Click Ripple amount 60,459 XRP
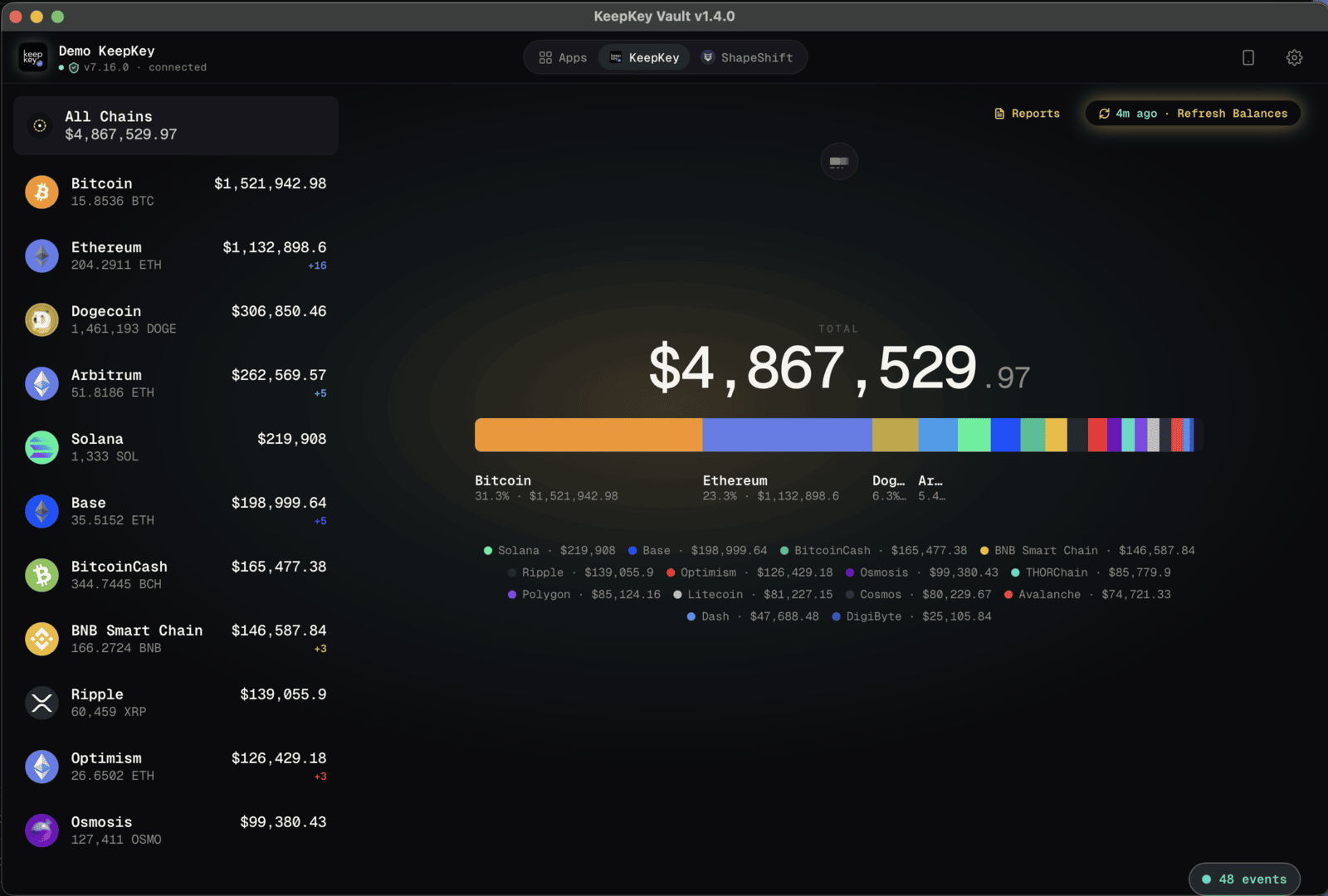This screenshot has width=1328, height=896. click(109, 713)
